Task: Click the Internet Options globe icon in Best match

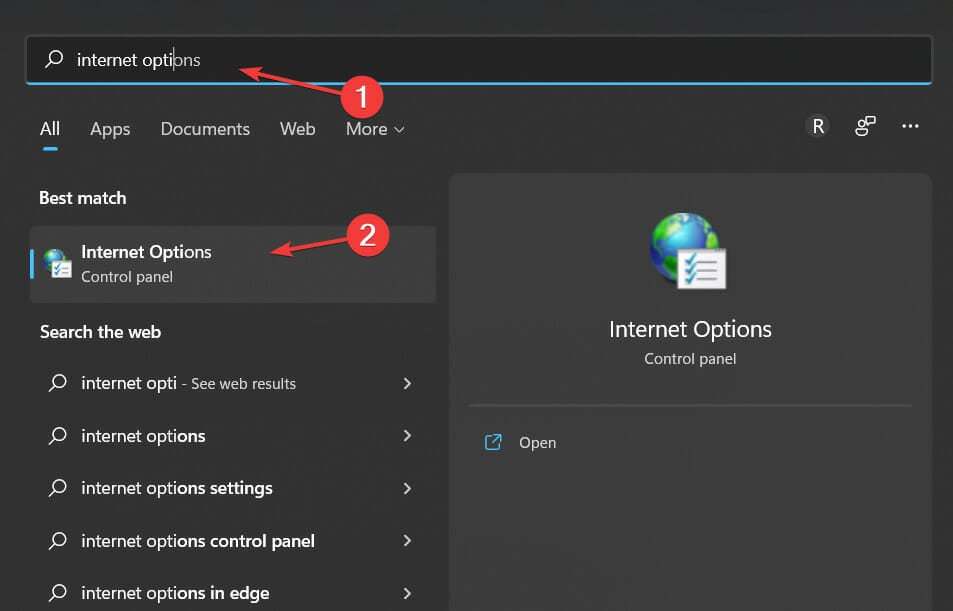Action: 58,263
